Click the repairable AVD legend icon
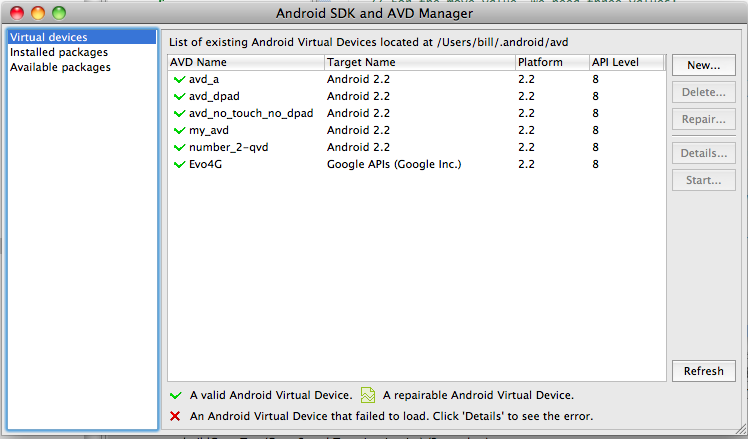748x439 pixels. point(368,395)
